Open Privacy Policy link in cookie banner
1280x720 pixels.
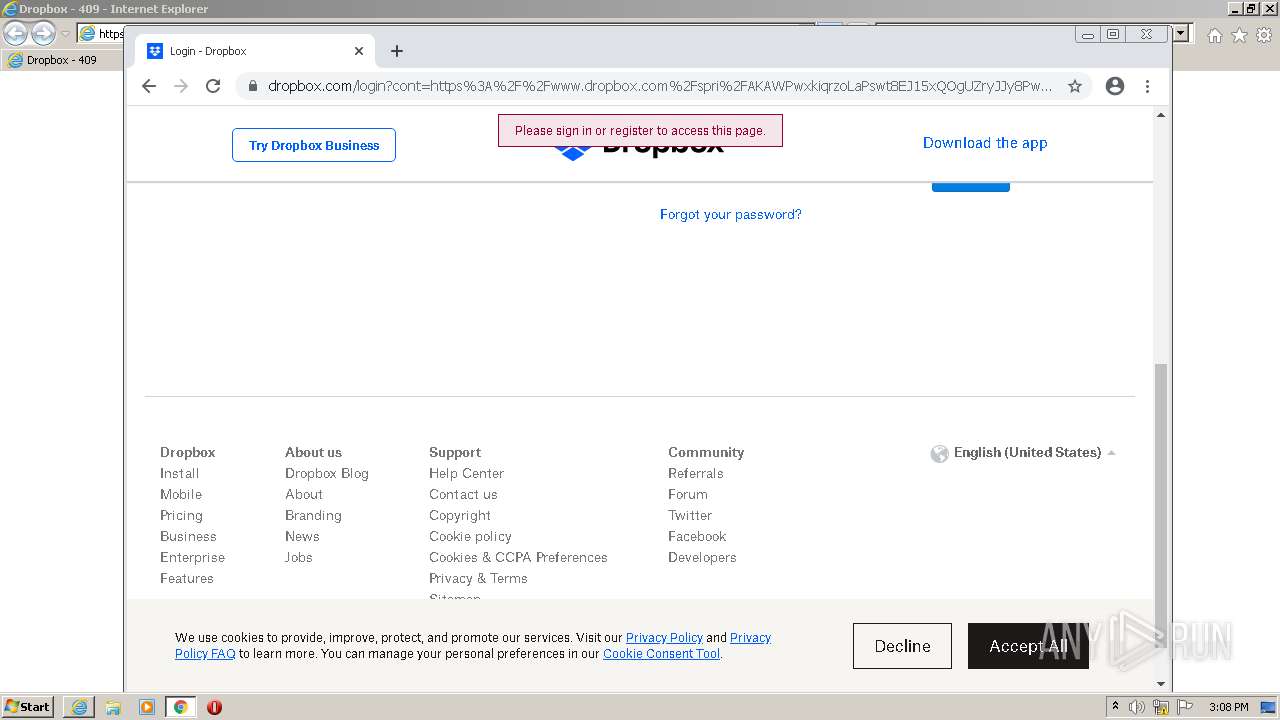click(664, 638)
